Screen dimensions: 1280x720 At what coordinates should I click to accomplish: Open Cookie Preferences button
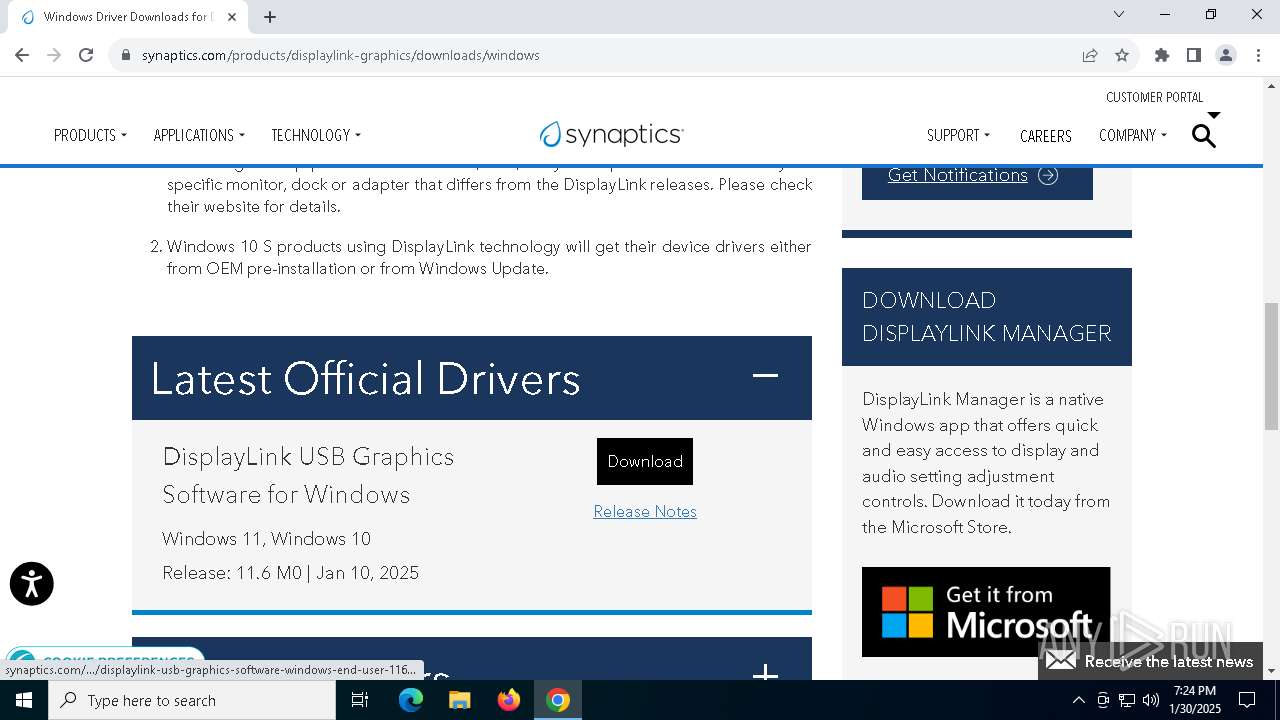click(x=105, y=659)
